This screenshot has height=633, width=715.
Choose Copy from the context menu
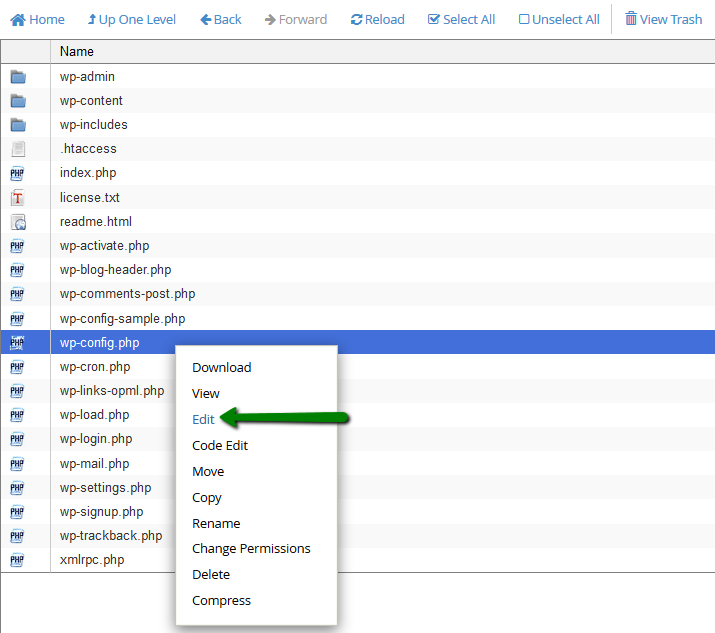point(207,498)
